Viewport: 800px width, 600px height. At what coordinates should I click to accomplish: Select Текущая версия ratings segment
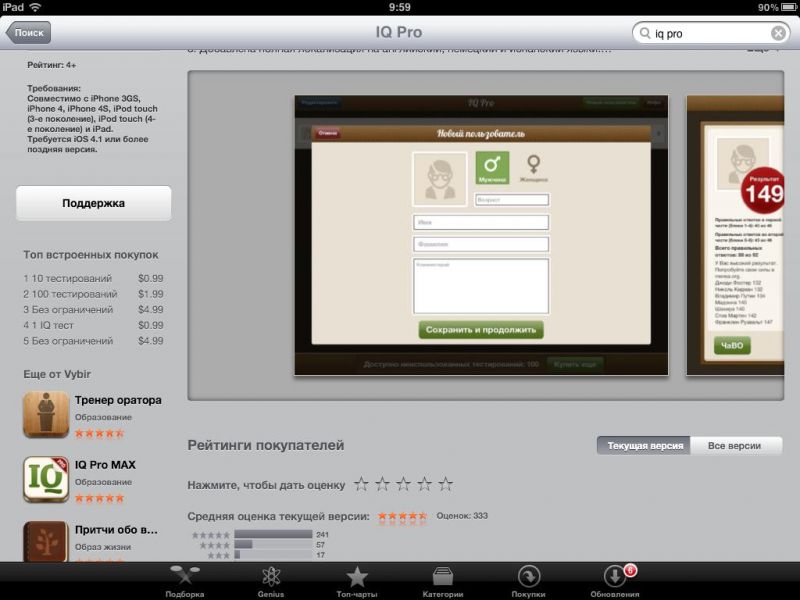[645, 446]
